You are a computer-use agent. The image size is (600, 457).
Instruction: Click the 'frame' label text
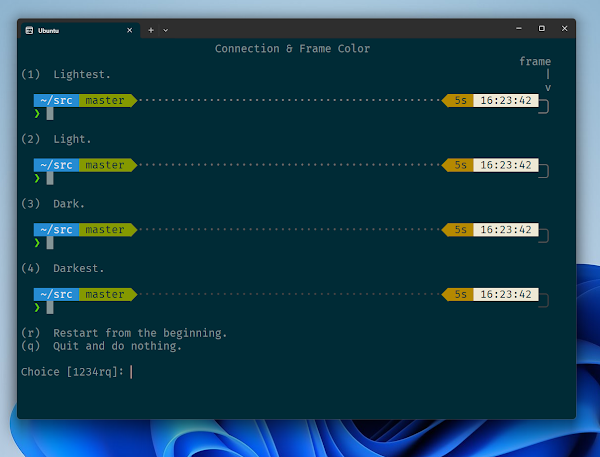point(535,61)
